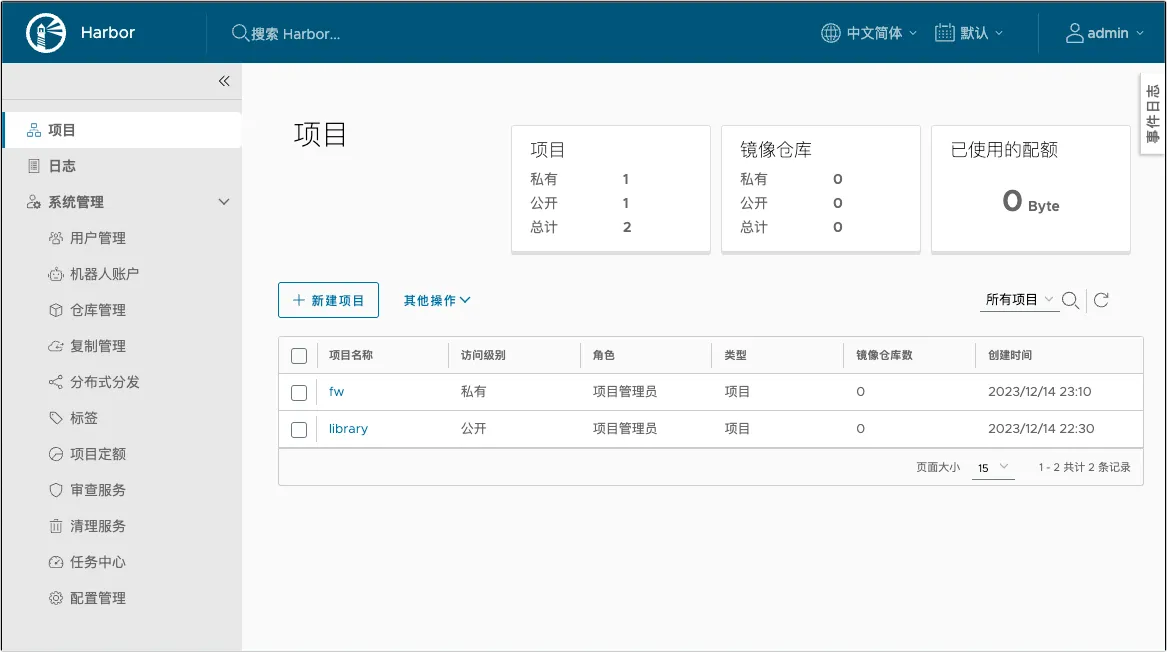Image resolution: width=1167 pixels, height=652 pixels.
Task: Open the fw project link
Action: click(x=336, y=391)
